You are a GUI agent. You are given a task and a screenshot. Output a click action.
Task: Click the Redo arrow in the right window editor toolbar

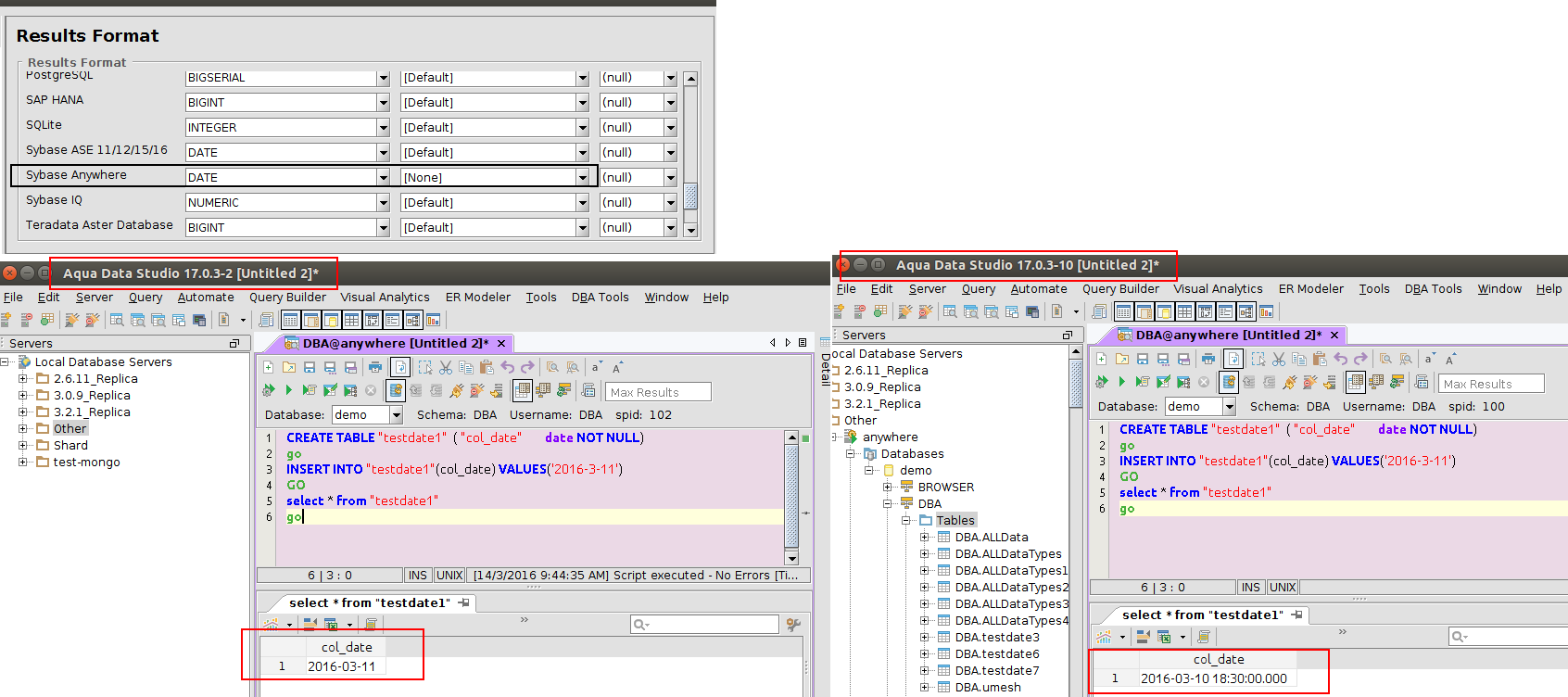pyautogui.click(x=1361, y=359)
